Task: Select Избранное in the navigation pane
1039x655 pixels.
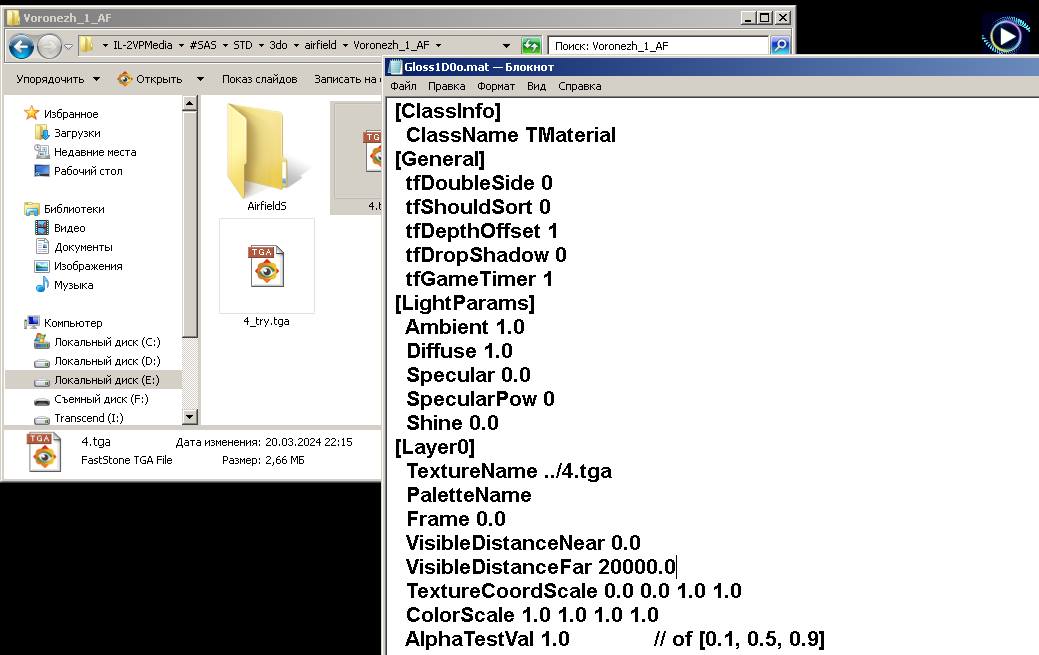Action: click(70, 114)
